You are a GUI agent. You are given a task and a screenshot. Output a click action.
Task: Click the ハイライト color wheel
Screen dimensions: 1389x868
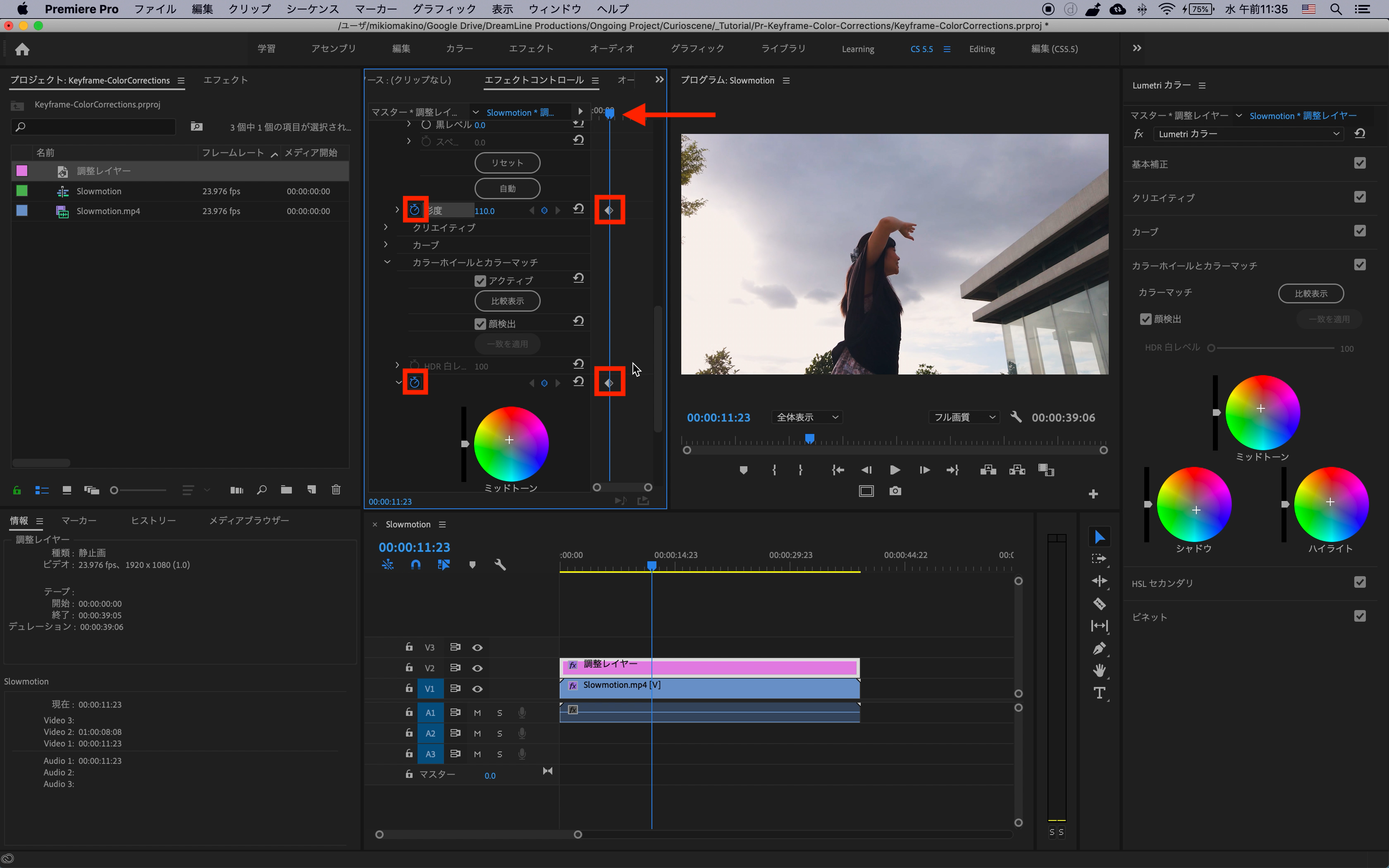(x=1330, y=503)
